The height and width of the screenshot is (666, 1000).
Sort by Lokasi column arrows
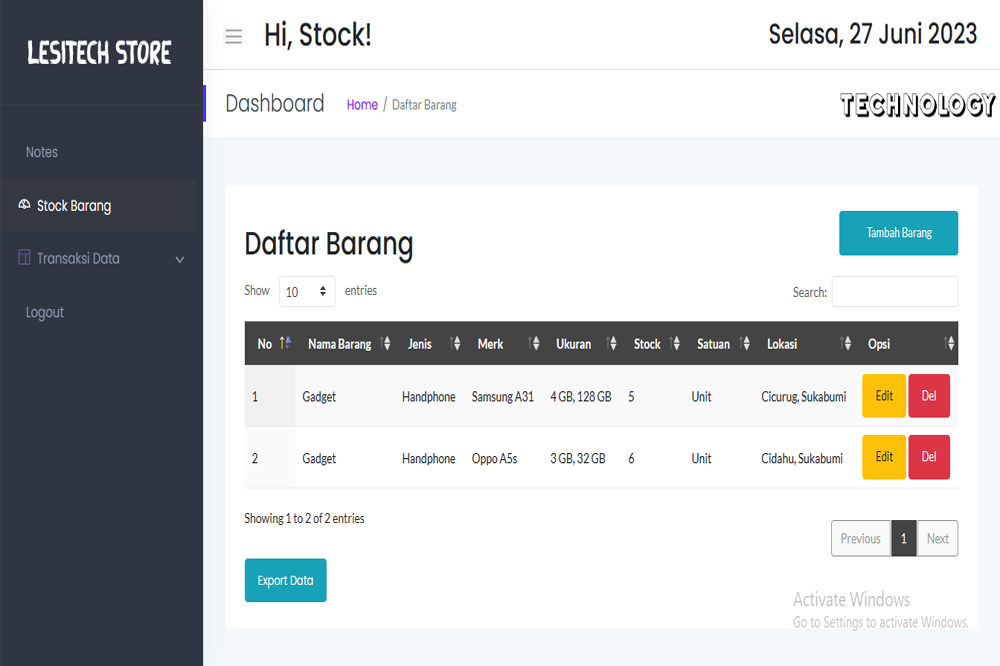(846, 343)
